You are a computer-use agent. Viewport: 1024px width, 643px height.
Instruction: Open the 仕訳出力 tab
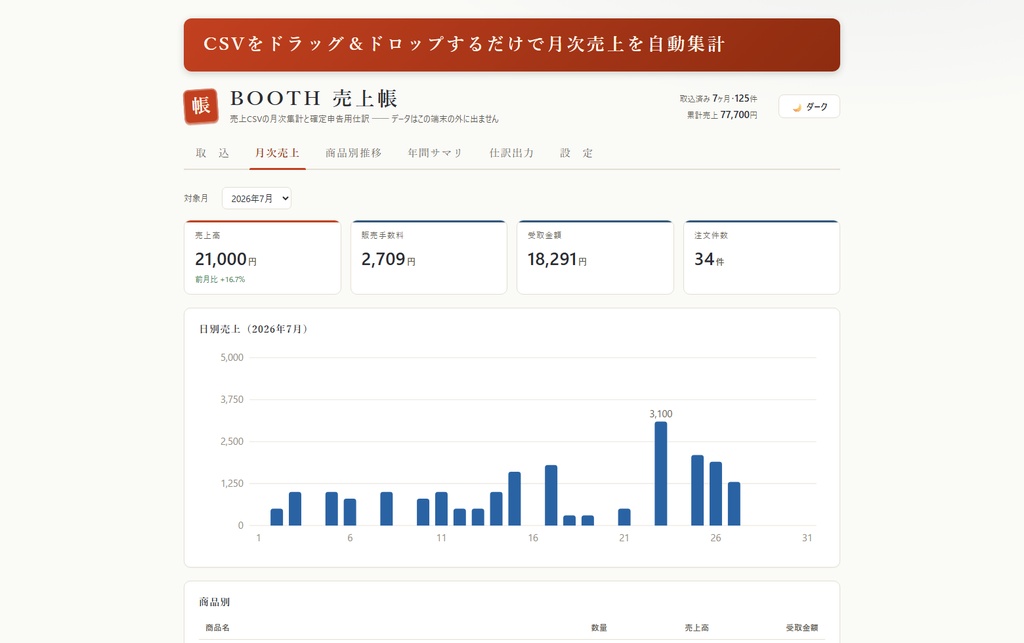[511, 153]
